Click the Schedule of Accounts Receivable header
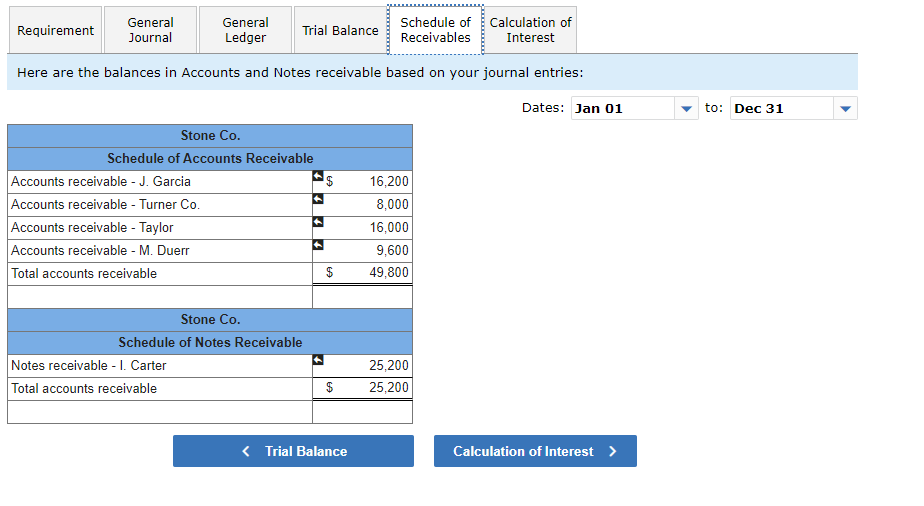 coord(210,158)
